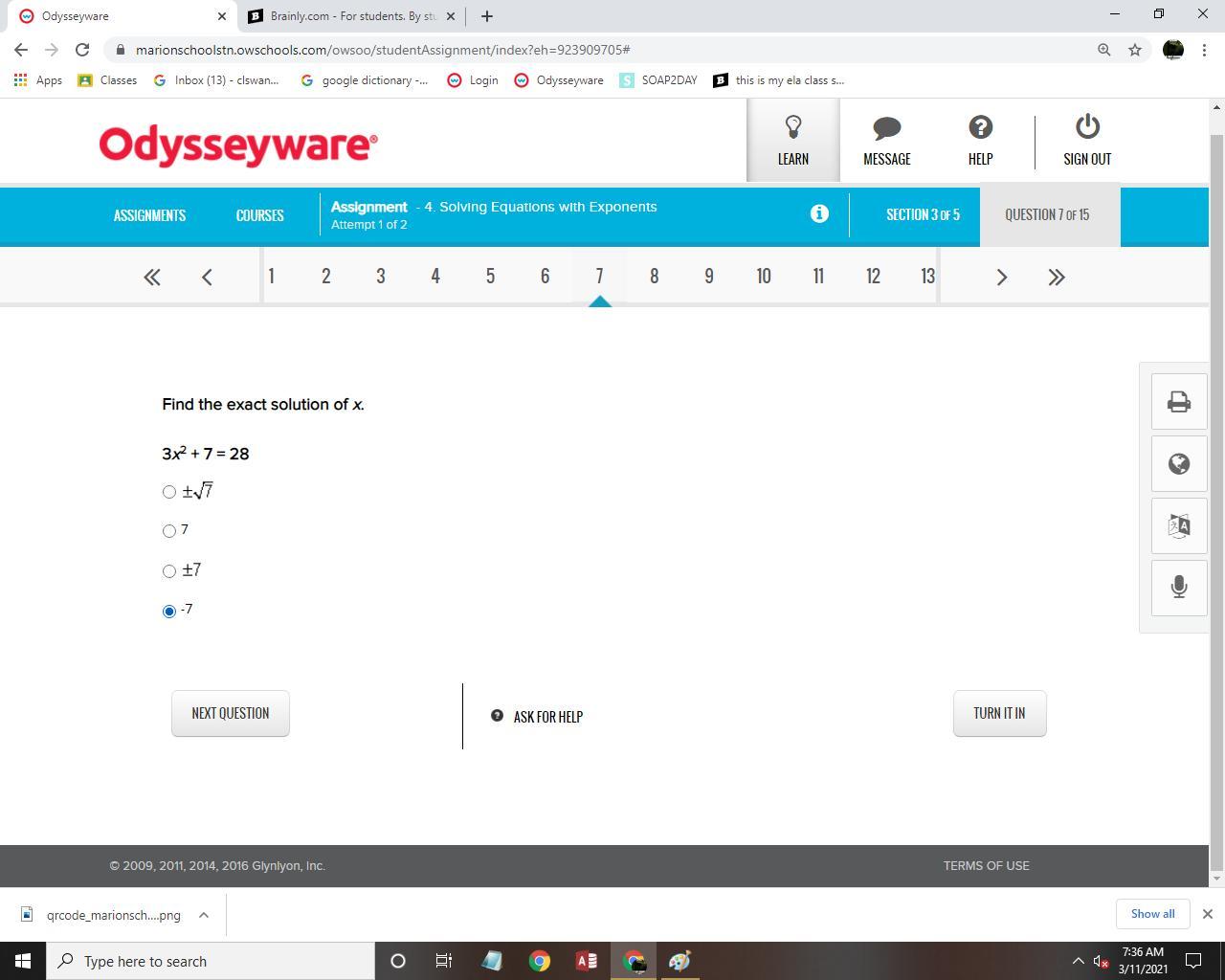Image resolution: width=1225 pixels, height=980 pixels.
Task: Click the Odysseyware logo
Action: tap(238, 145)
